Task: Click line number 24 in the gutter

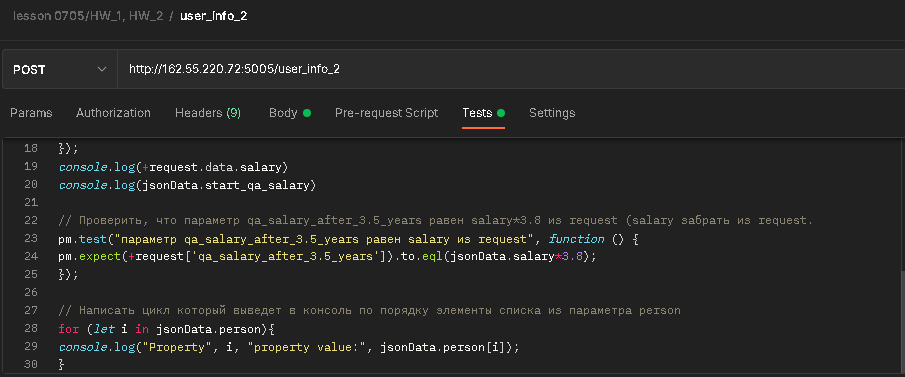Action: pyautogui.click(x=31, y=256)
